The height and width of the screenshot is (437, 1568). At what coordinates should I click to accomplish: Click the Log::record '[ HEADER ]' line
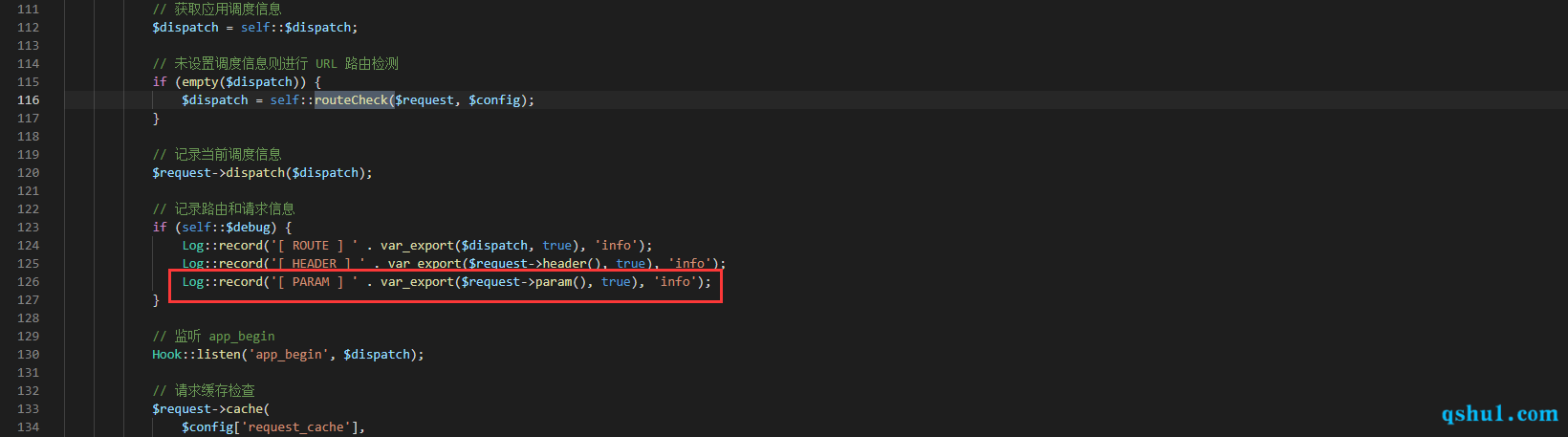[x=454, y=264]
